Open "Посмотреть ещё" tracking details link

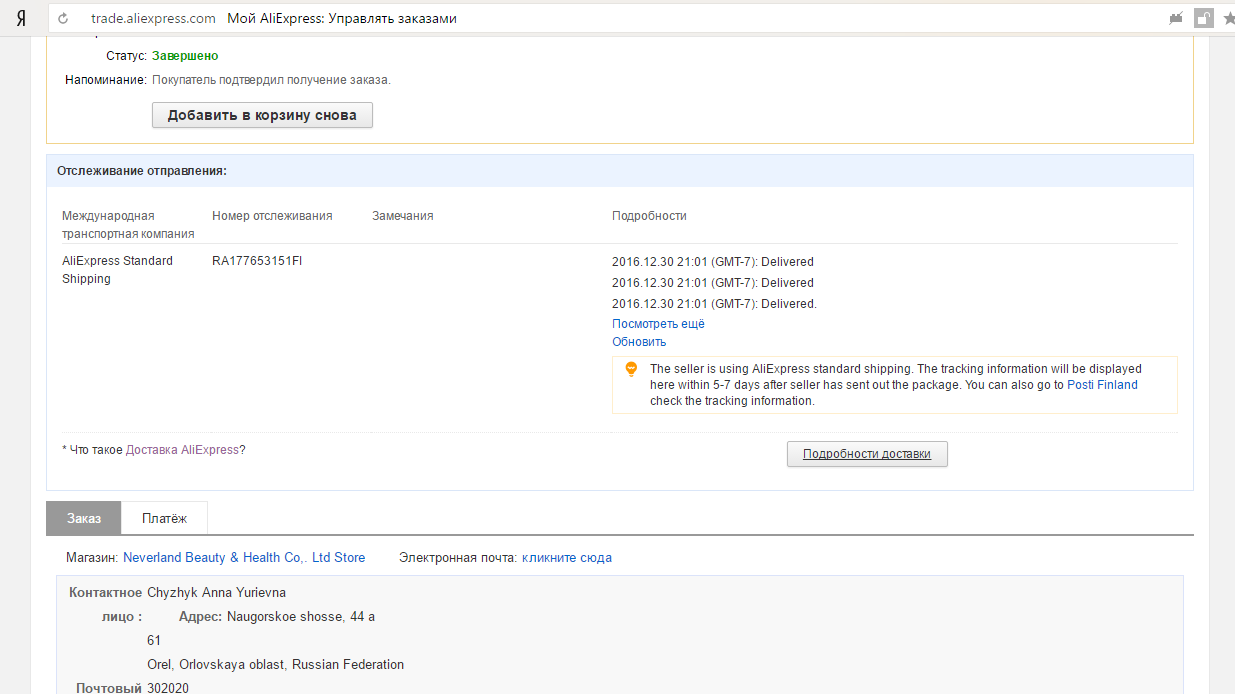[658, 324]
